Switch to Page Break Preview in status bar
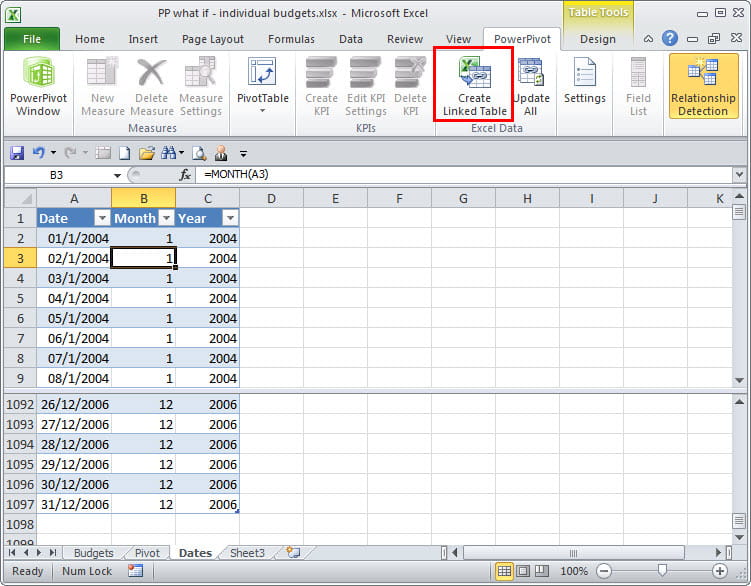 pos(541,571)
